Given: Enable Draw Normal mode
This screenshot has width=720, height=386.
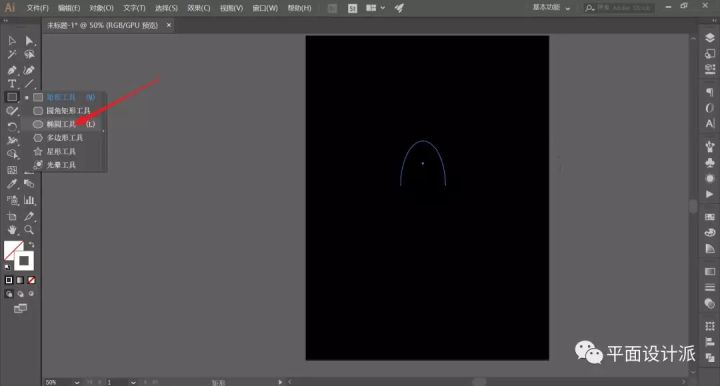Looking at the screenshot, I should click(x=9, y=294).
